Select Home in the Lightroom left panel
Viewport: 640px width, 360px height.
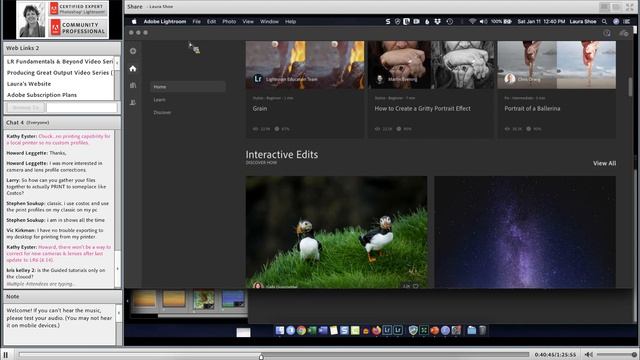click(188, 87)
